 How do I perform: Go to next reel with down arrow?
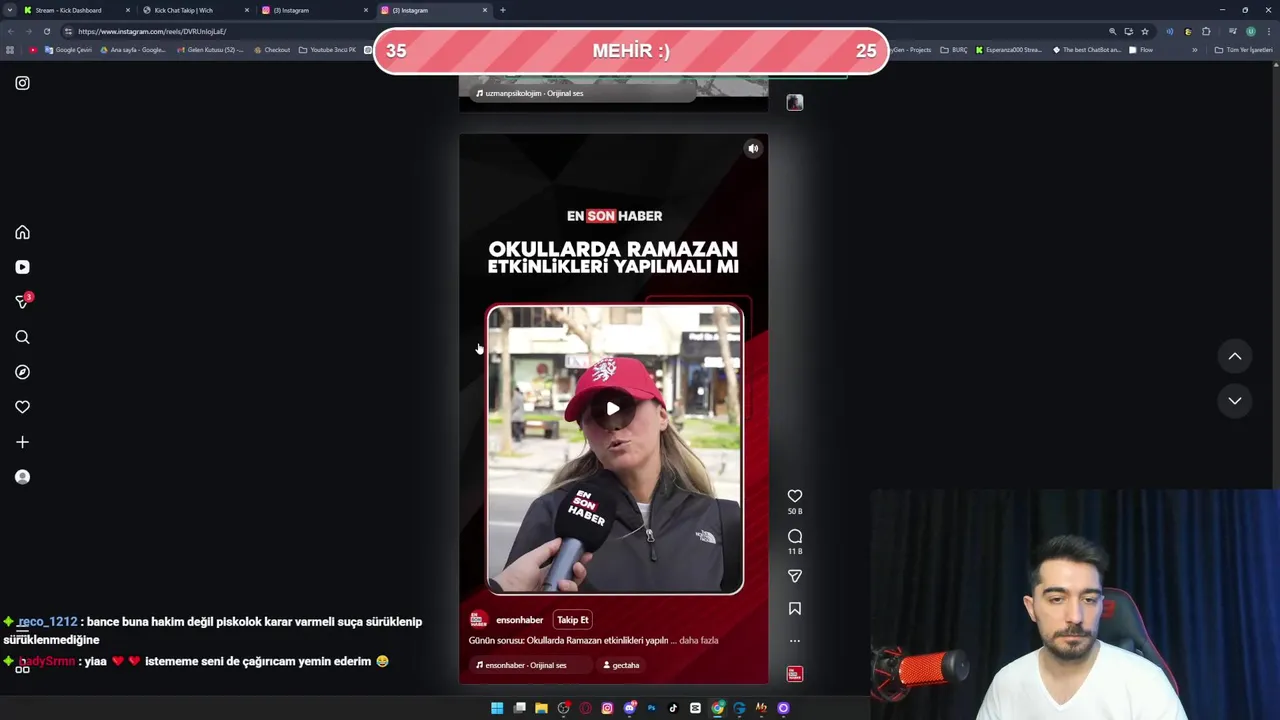(1235, 400)
